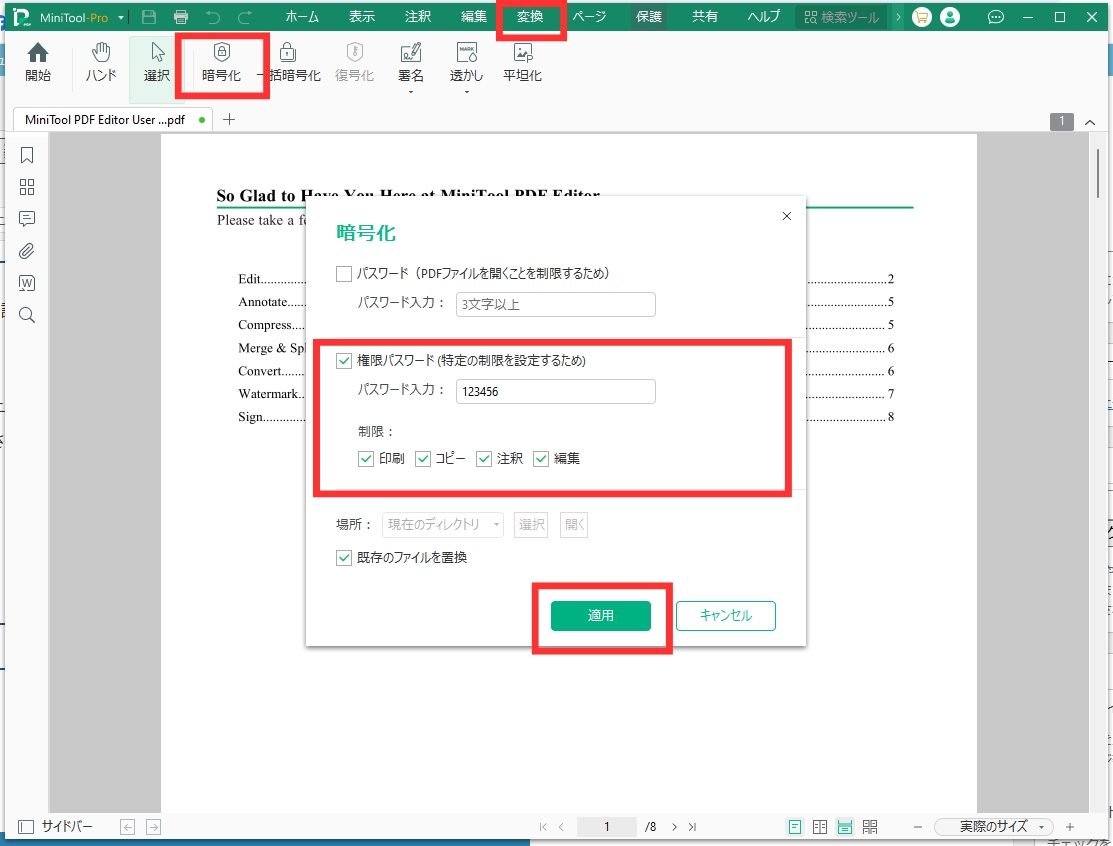Toggle the Sidebar (サイドバー) visibility
The image size is (1113, 846).
tap(55, 827)
